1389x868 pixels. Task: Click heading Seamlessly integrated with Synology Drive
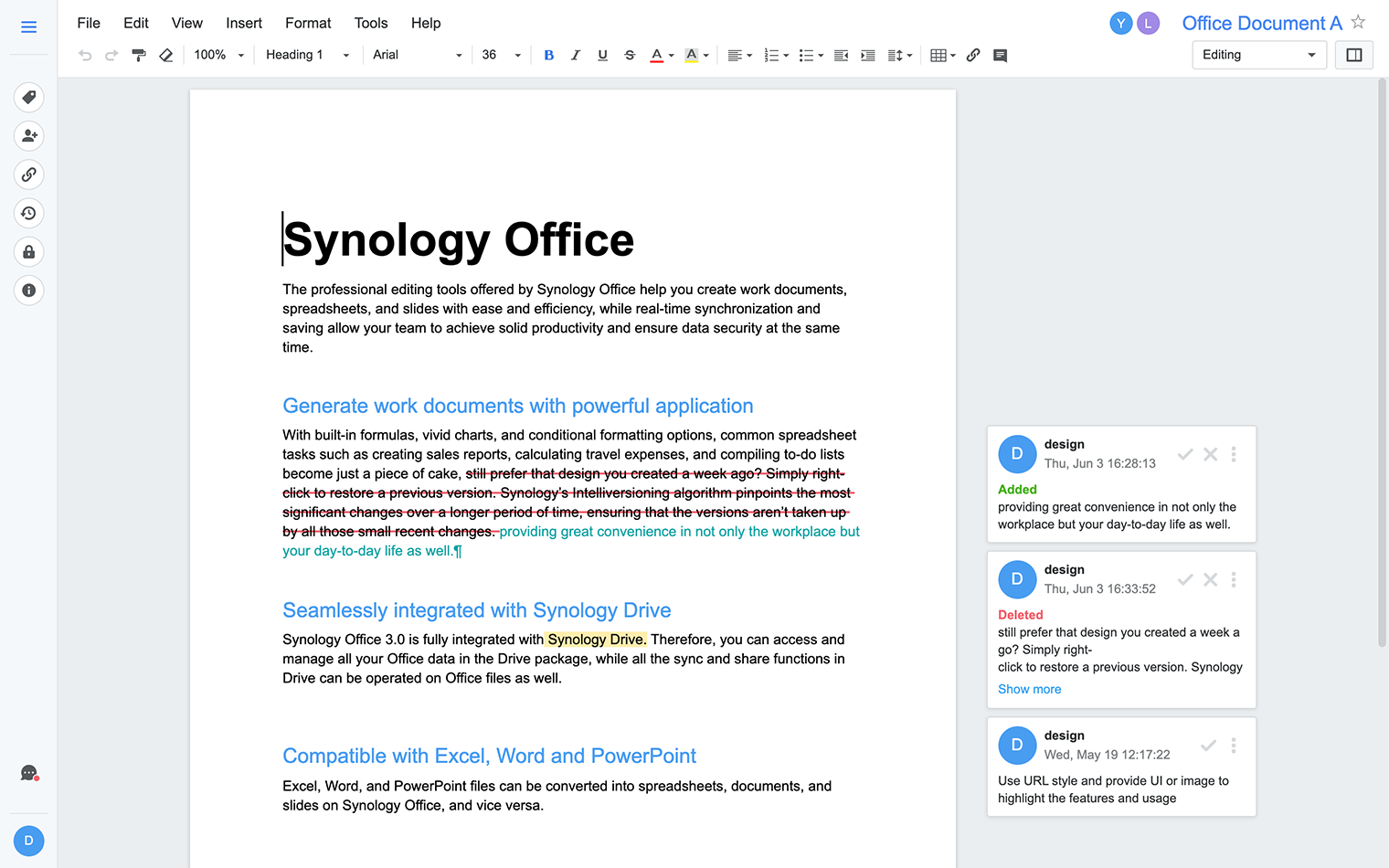pyautogui.click(x=477, y=610)
